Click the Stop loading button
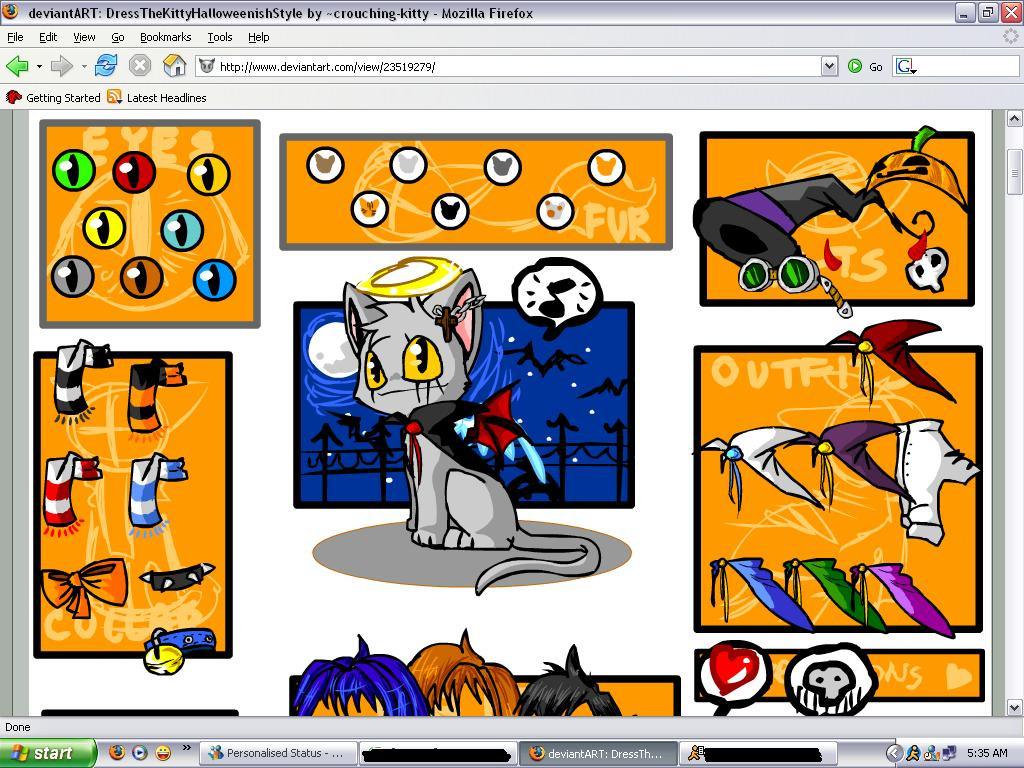The image size is (1024, 768). click(140, 66)
